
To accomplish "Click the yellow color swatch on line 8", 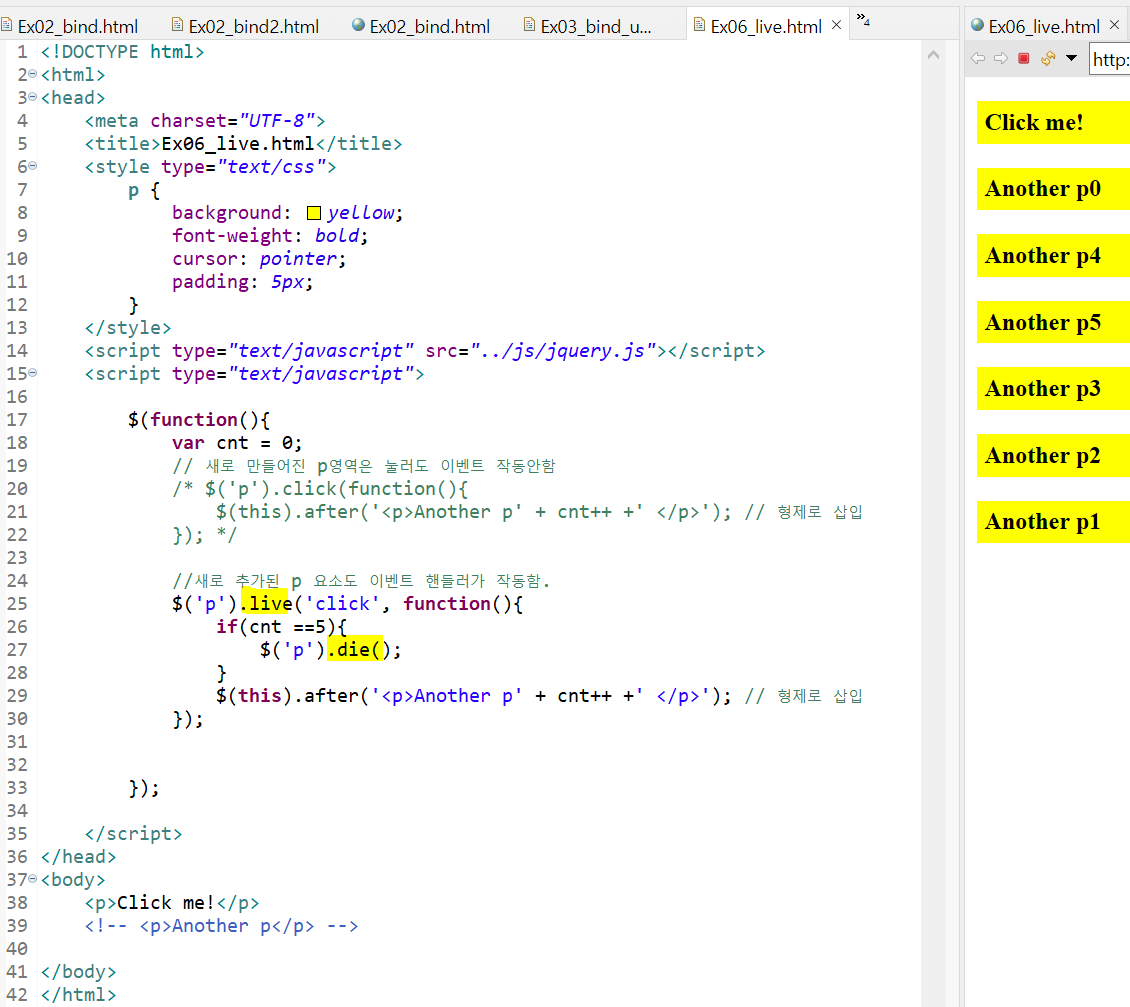I will [x=313, y=213].
